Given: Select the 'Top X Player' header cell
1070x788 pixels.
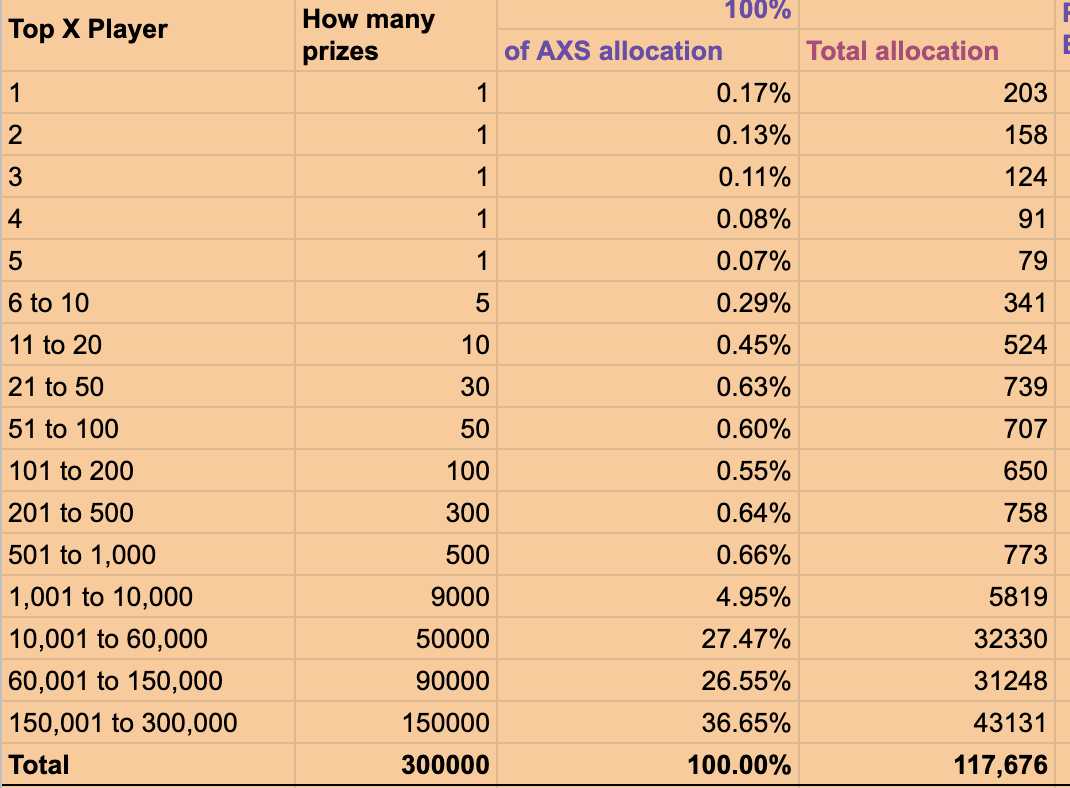Looking at the screenshot, I should (148, 35).
